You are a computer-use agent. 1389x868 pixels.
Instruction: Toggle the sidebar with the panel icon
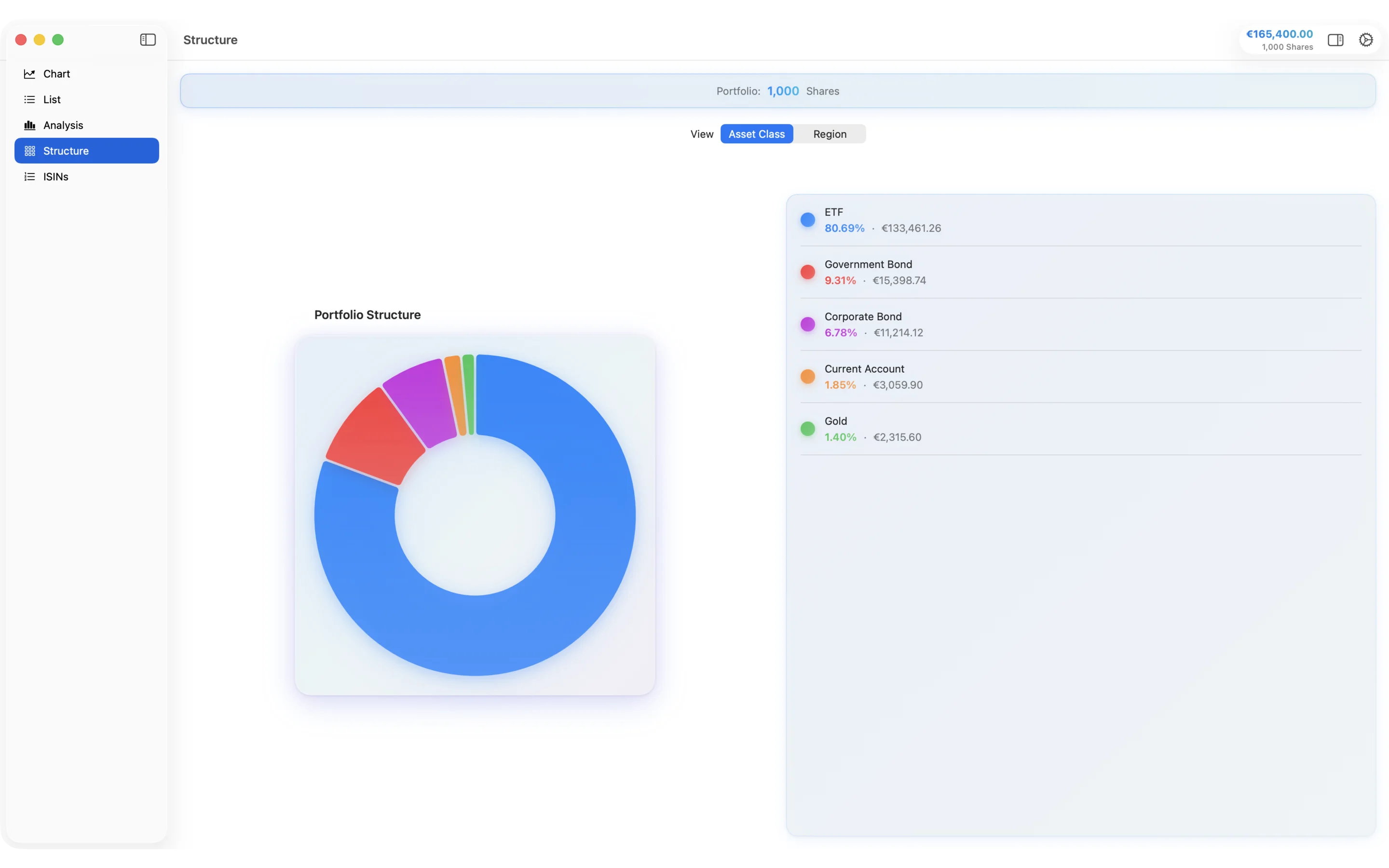click(x=148, y=40)
